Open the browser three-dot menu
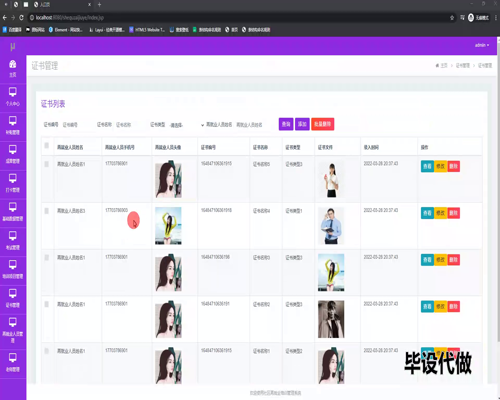Image resolution: width=500 pixels, height=400 pixels. 496,18
